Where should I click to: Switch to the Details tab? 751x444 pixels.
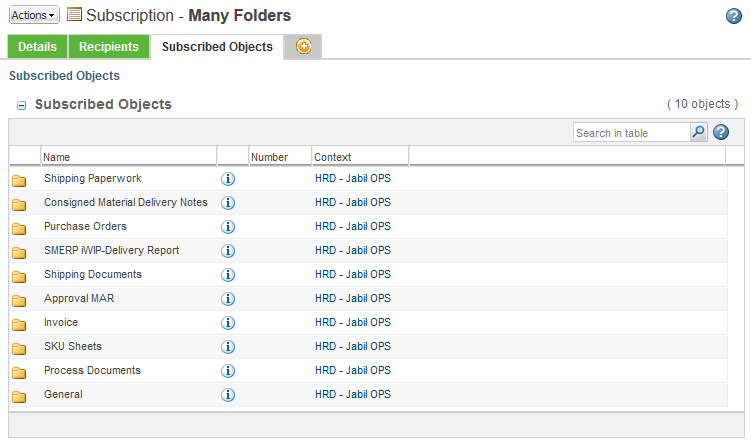(x=37, y=46)
